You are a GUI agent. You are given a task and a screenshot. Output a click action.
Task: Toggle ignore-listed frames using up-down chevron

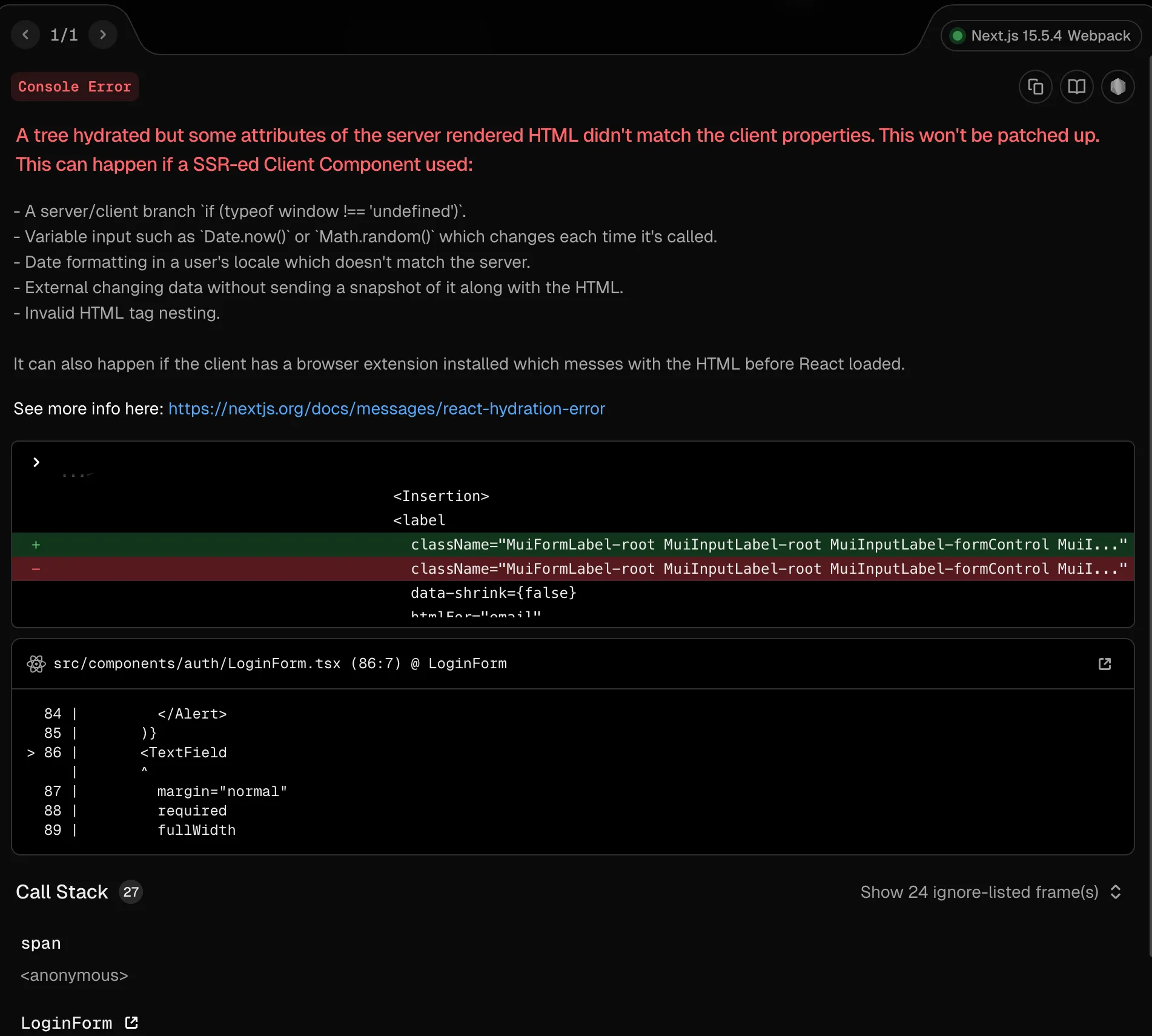[x=1116, y=892]
